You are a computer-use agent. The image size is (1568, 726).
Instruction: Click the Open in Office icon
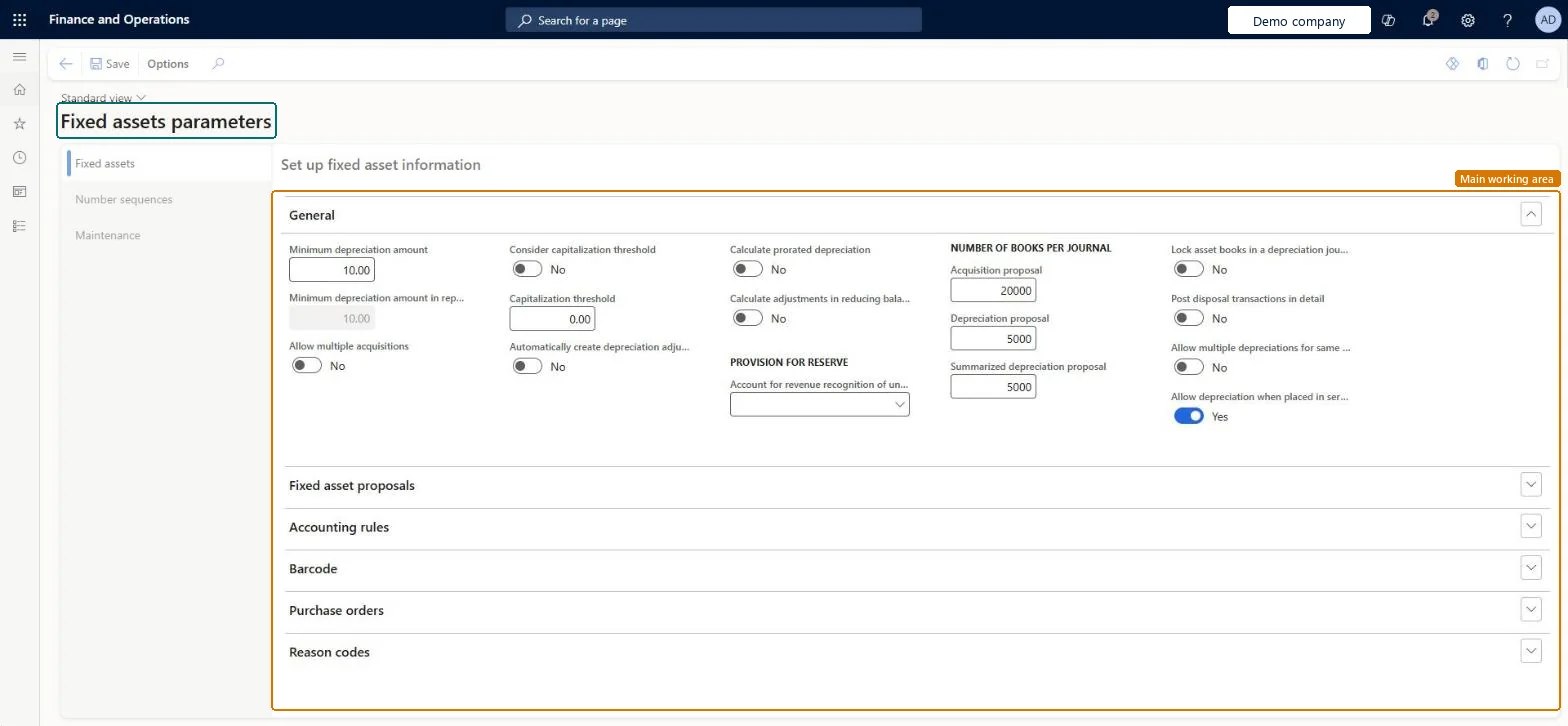pos(1483,64)
